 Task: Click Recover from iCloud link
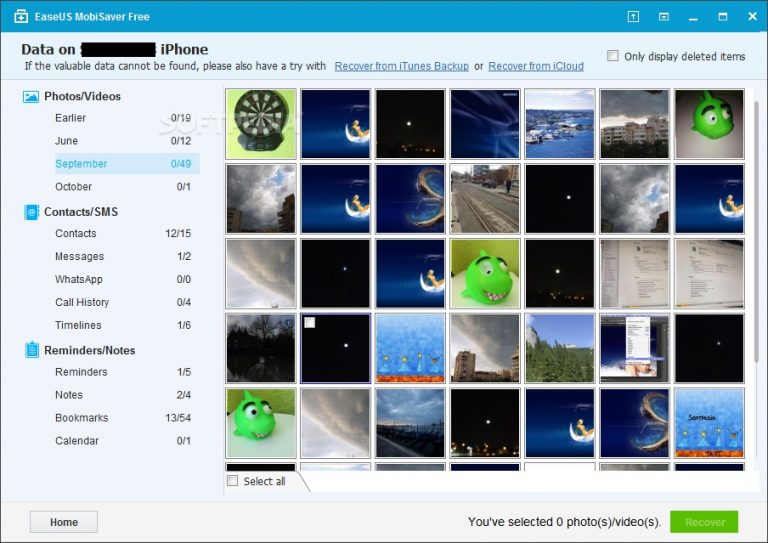click(x=535, y=66)
